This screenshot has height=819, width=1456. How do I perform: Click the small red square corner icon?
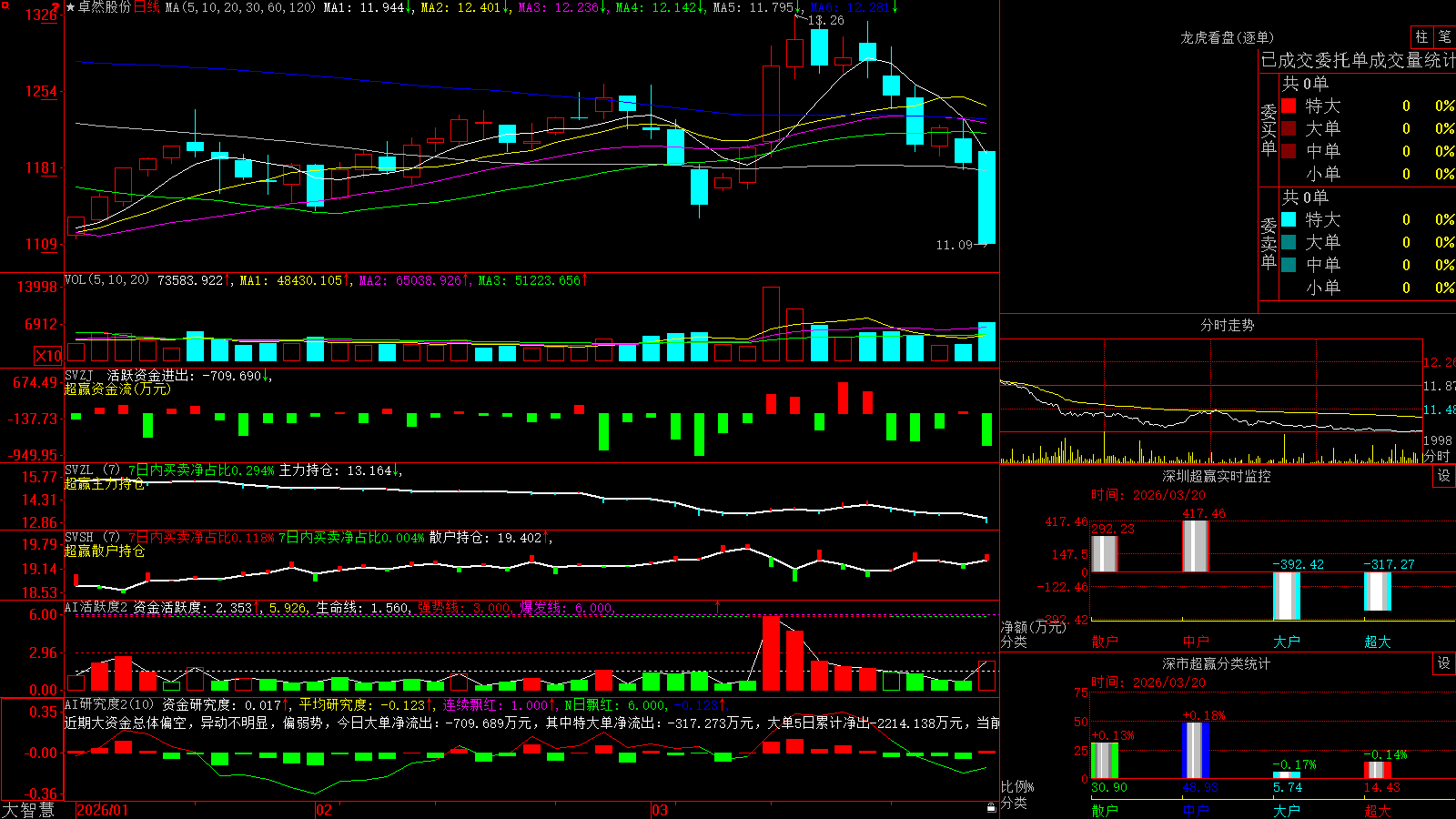(x=4, y=4)
